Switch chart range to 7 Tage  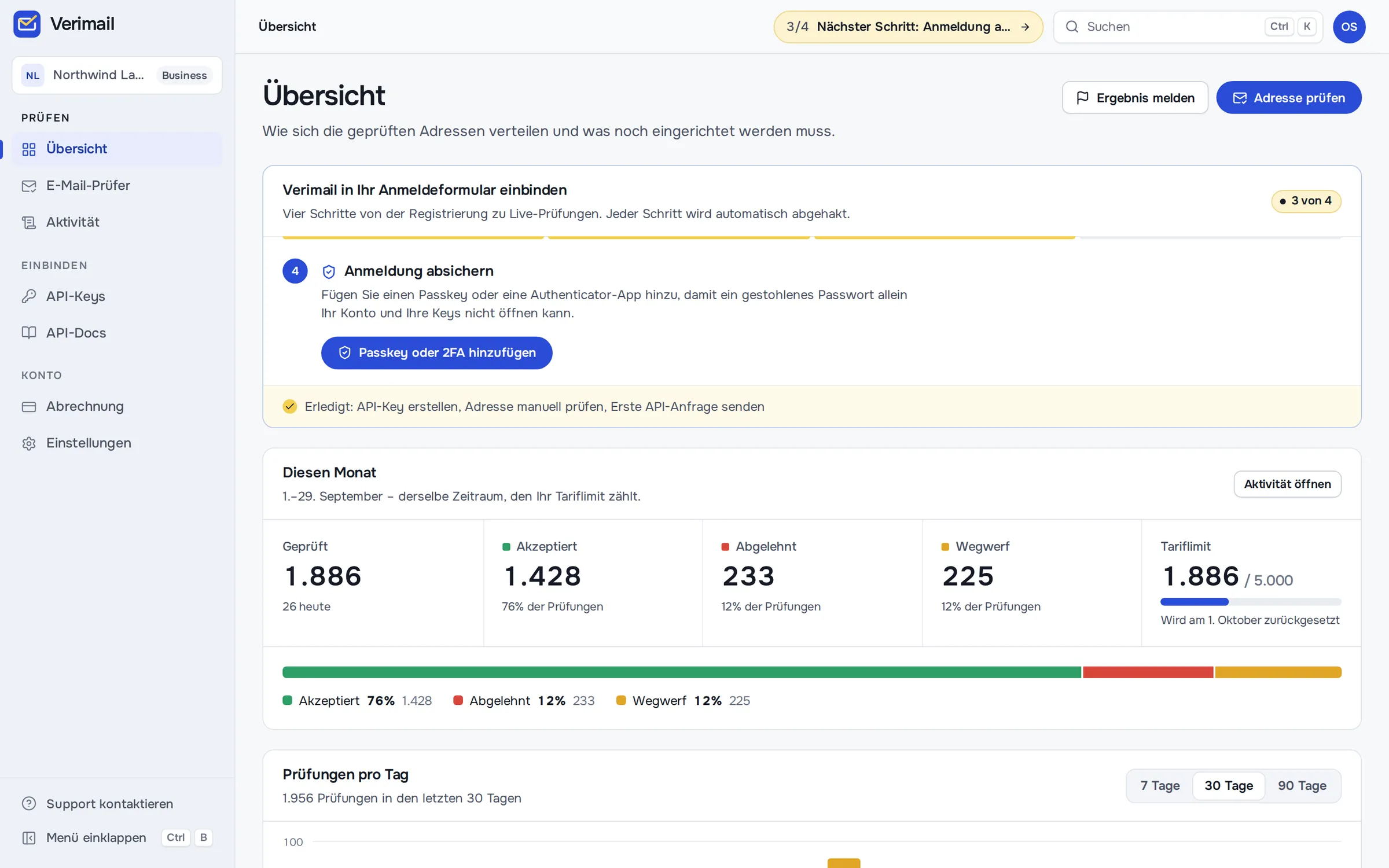pyautogui.click(x=1160, y=785)
